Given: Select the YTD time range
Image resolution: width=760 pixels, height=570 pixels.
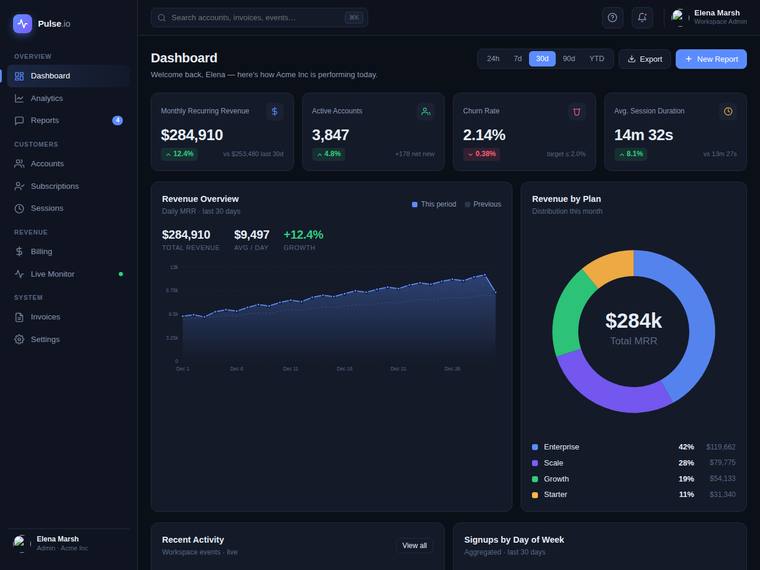Looking at the screenshot, I should pos(597,59).
